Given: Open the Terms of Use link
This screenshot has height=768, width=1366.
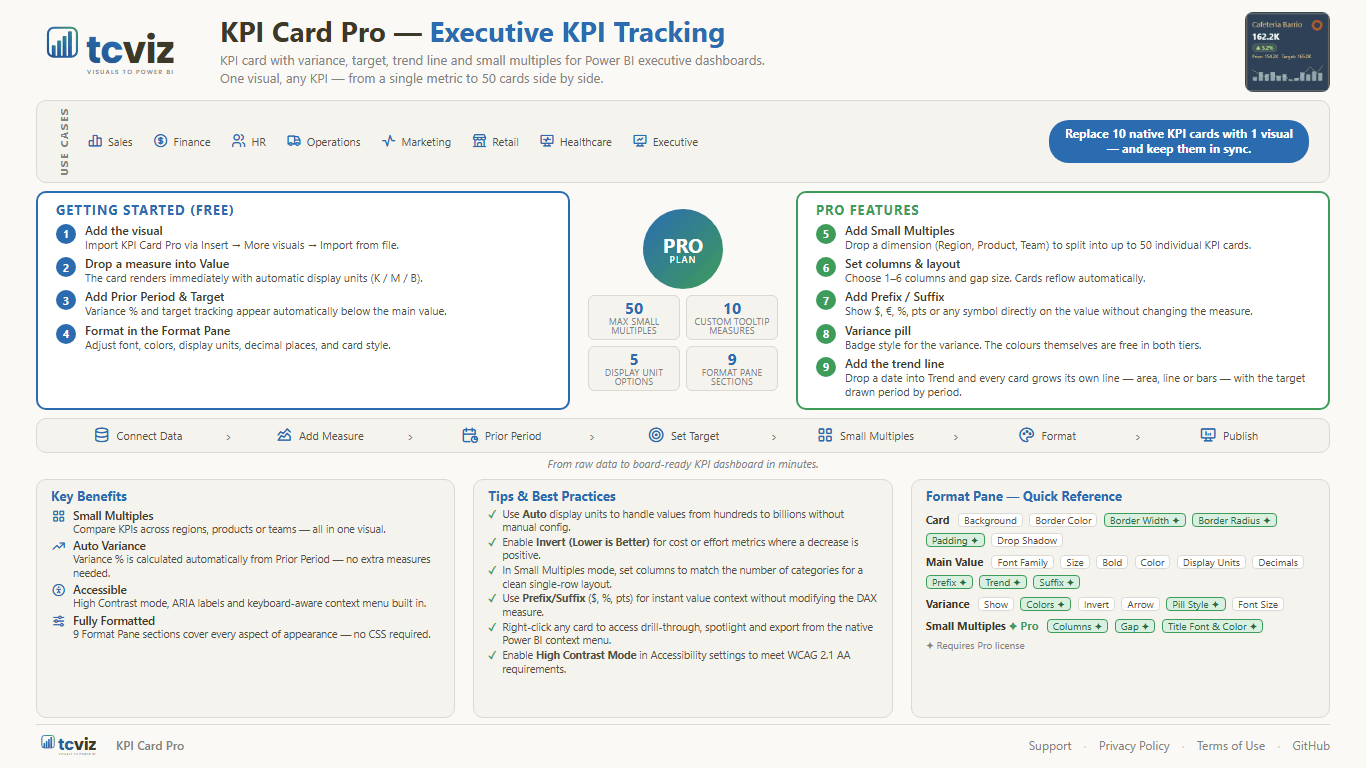Looking at the screenshot, I should 1231,746.
